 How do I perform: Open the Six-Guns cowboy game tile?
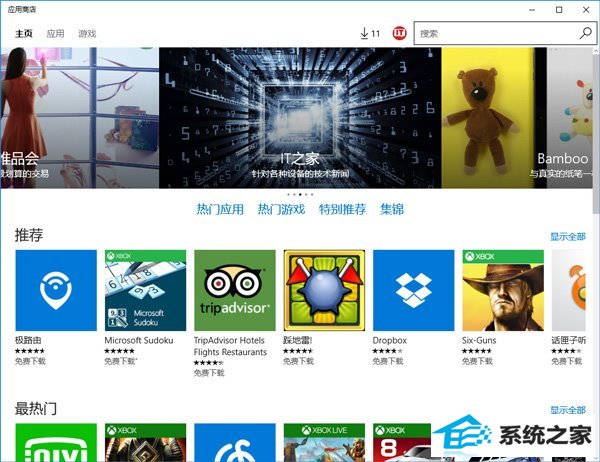tap(503, 290)
